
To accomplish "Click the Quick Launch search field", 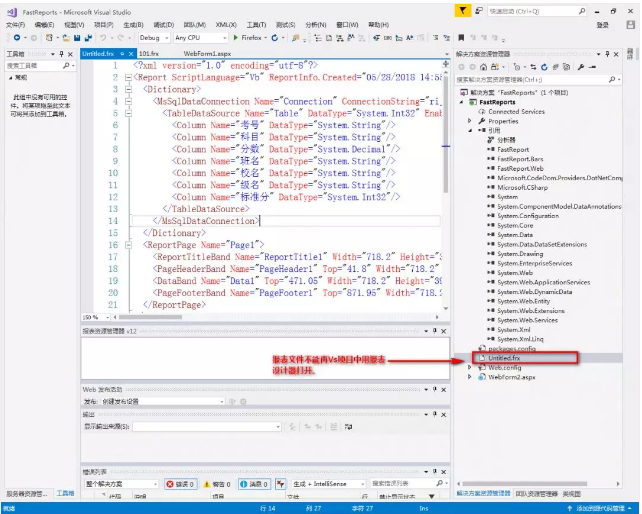I will [x=537, y=11].
